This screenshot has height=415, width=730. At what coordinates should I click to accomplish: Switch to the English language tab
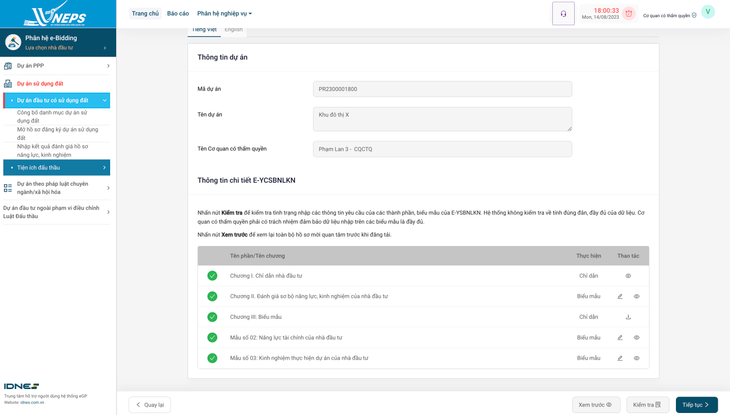coord(234,30)
